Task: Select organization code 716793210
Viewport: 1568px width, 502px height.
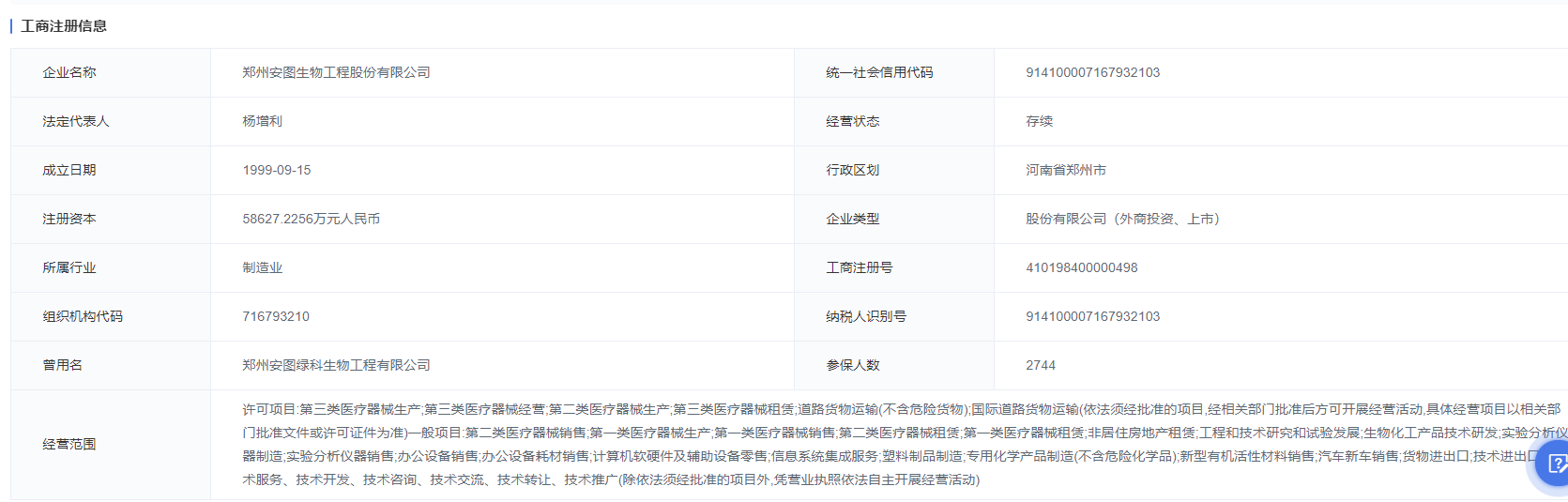Action: click(276, 316)
